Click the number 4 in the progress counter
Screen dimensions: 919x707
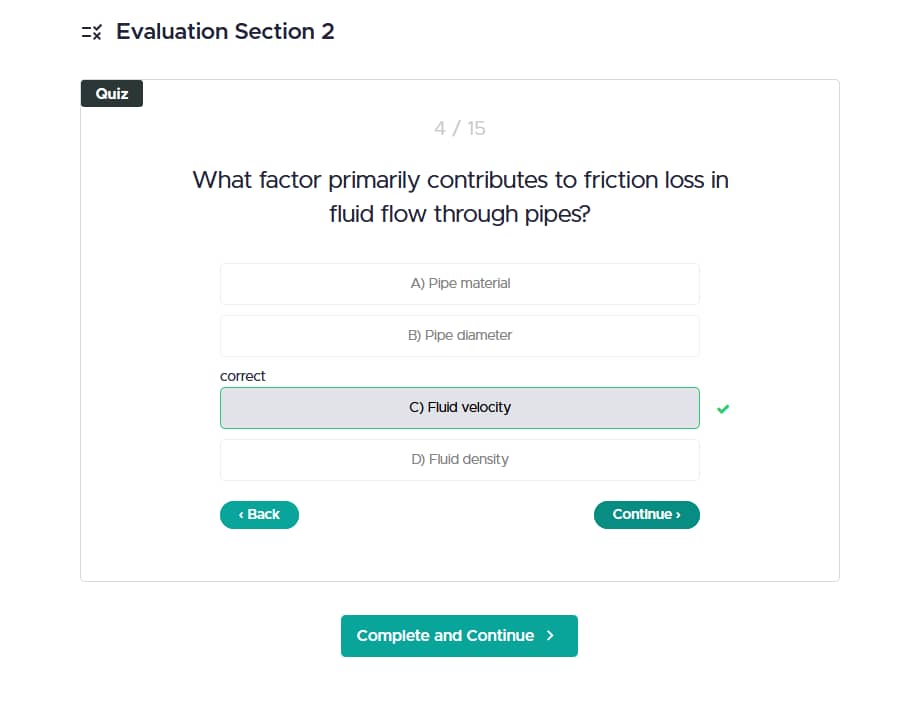(440, 128)
